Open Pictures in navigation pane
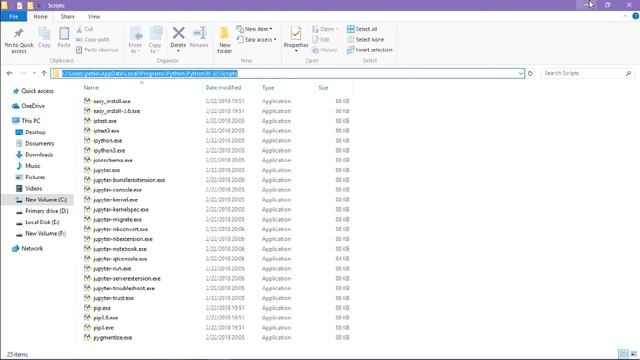This screenshot has width=640, height=360. click(x=30, y=177)
